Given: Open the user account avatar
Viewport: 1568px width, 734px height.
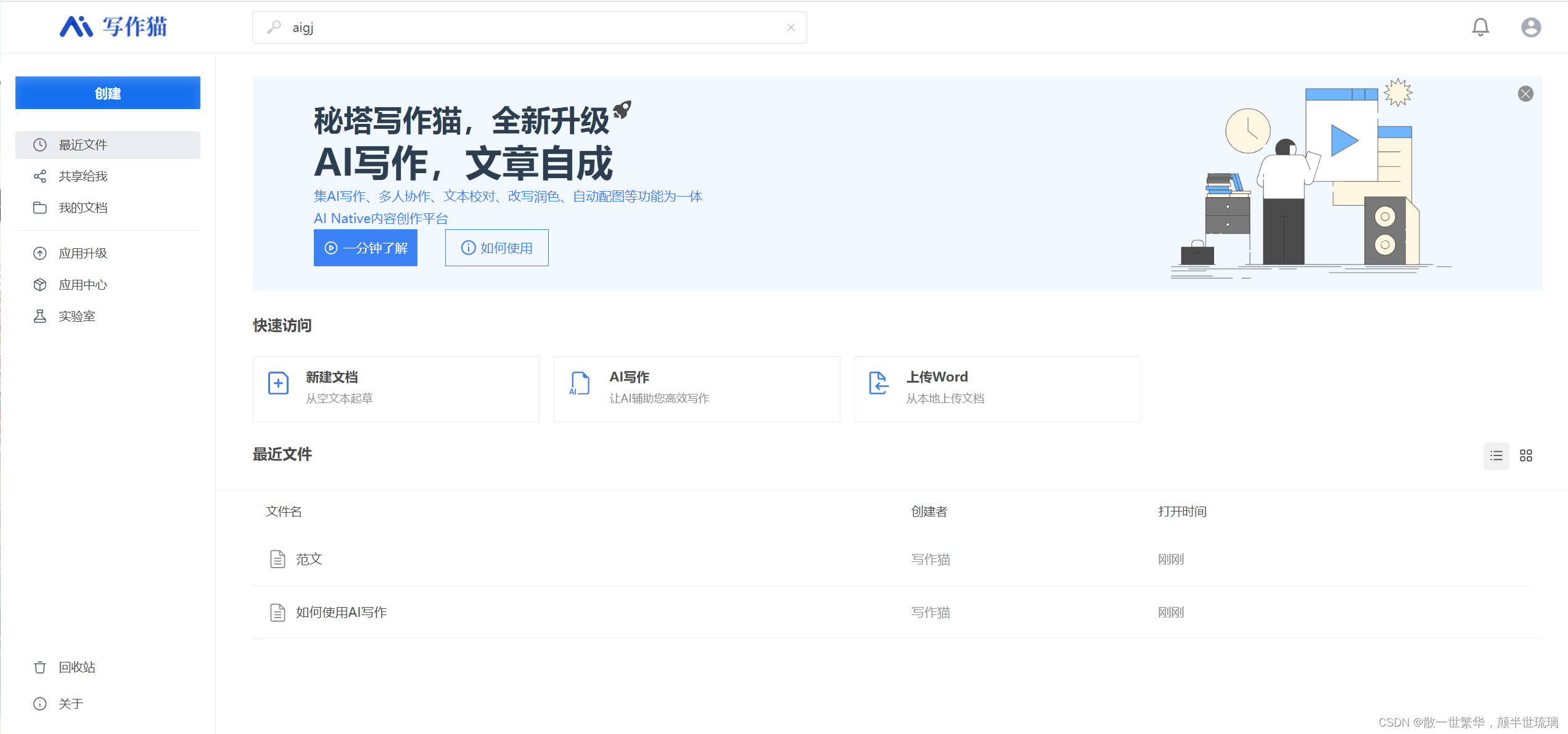Looking at the screenshot, I should click(x=1531, y=27).
